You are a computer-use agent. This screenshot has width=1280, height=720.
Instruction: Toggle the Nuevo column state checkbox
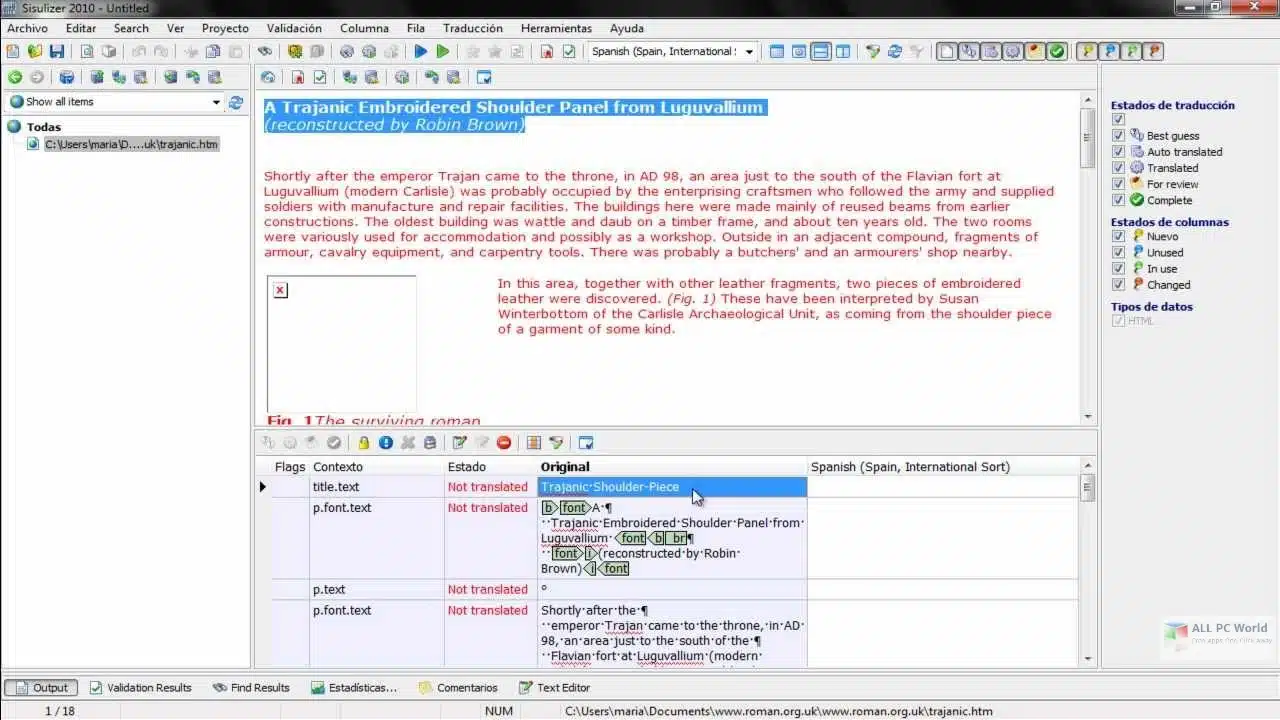click(x=1119, y=236)
